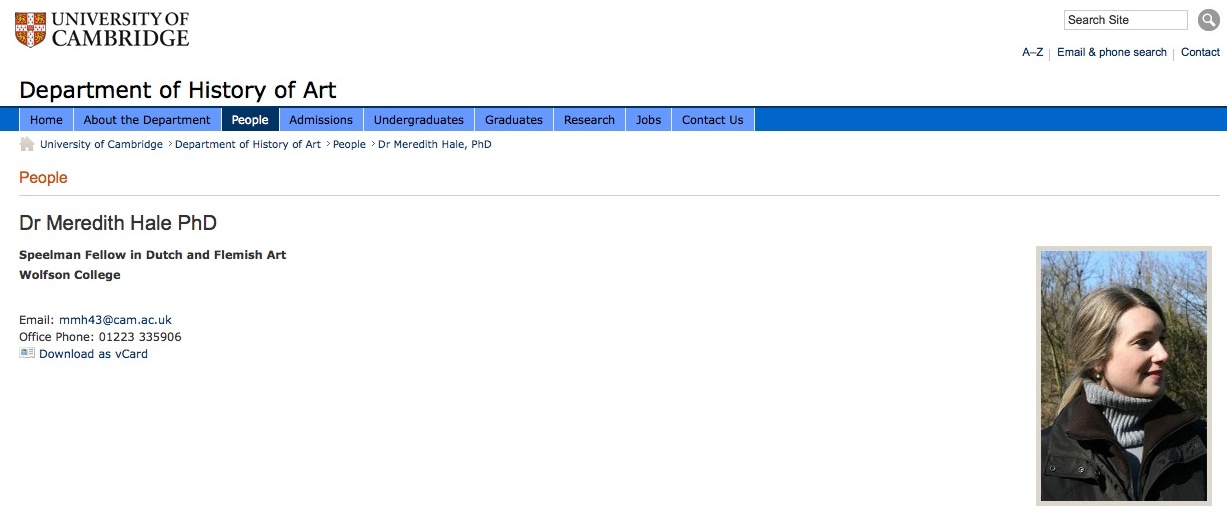Open the Undergraduates tab
Viewport: 1227px width, 519px height.
pos(419,120)
